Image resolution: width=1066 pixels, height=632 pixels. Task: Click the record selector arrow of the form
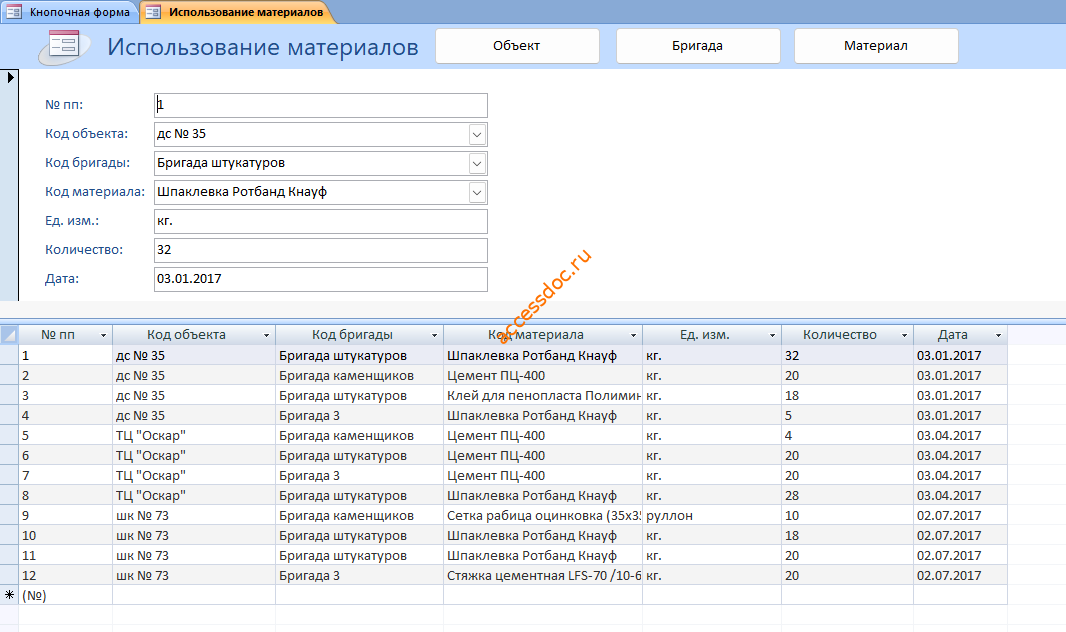click(x=10, y=77)
